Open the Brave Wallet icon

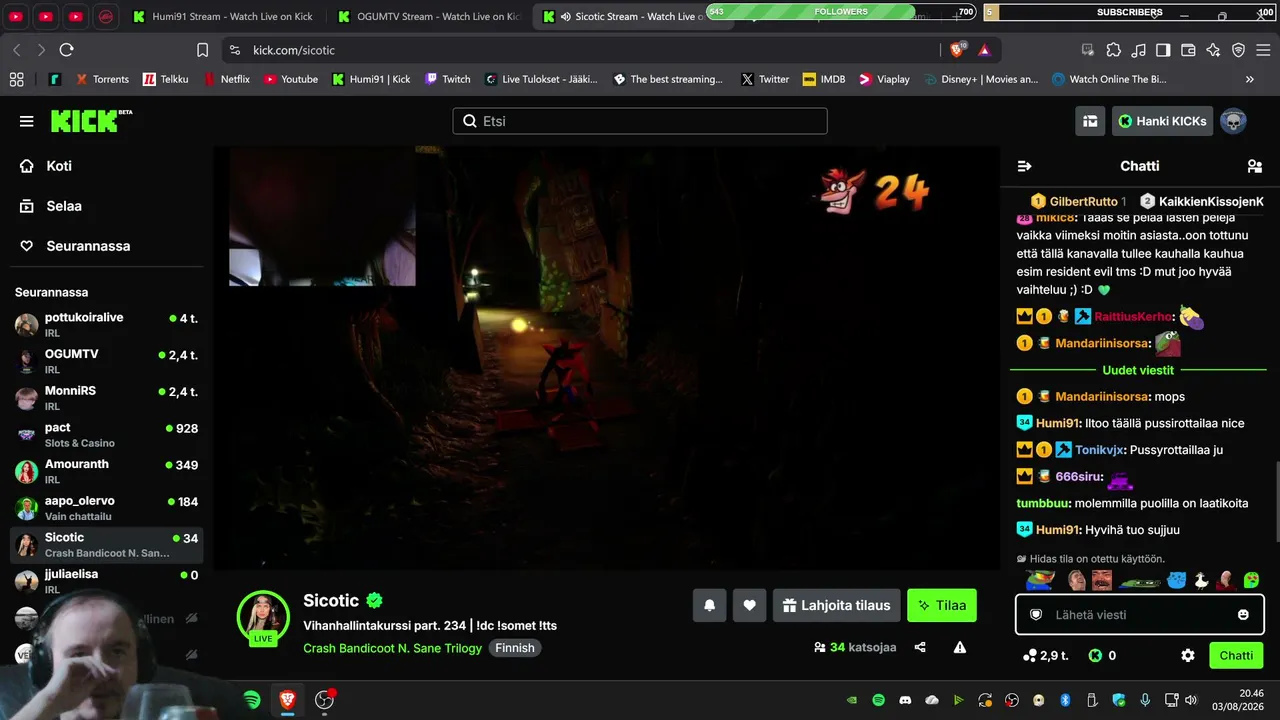1188,50
